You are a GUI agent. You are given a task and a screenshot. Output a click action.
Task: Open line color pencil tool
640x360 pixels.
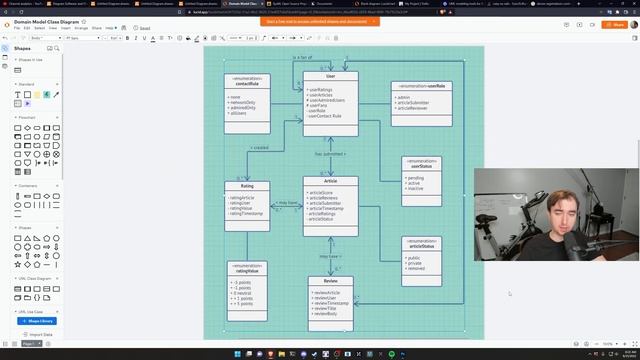pos(197,38)
